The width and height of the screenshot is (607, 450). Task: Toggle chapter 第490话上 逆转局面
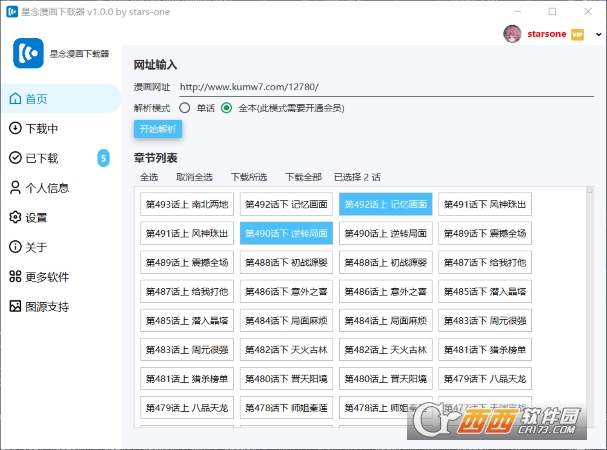coord(386,233)
